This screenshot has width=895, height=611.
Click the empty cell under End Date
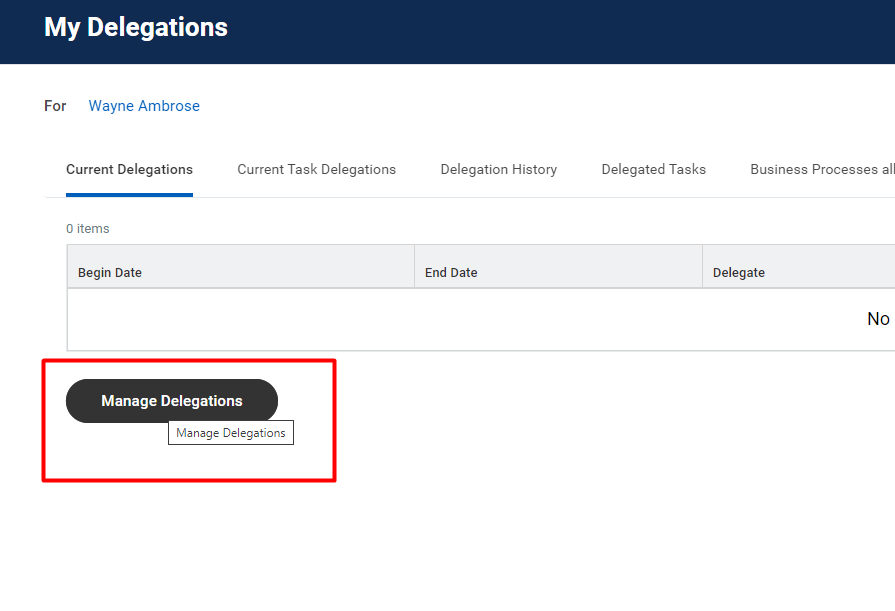558,319
